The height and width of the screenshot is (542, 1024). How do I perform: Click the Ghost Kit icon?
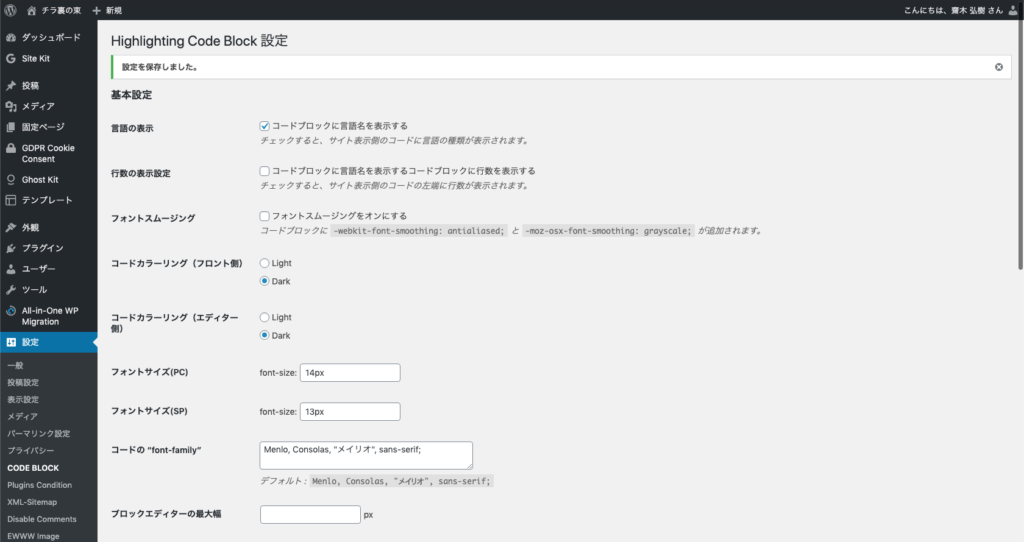click(x=11, y=180)
